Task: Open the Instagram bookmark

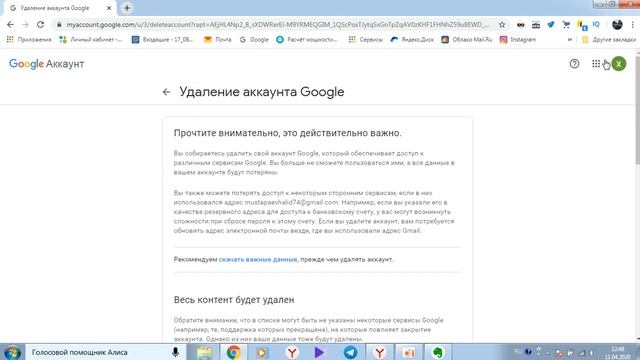Action: coord(518,40)
